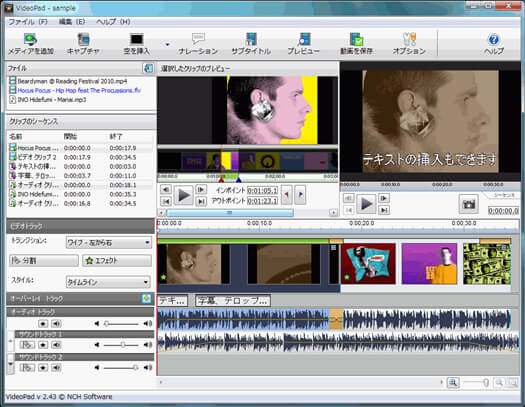Jump to clip end in clip preview

201,201
